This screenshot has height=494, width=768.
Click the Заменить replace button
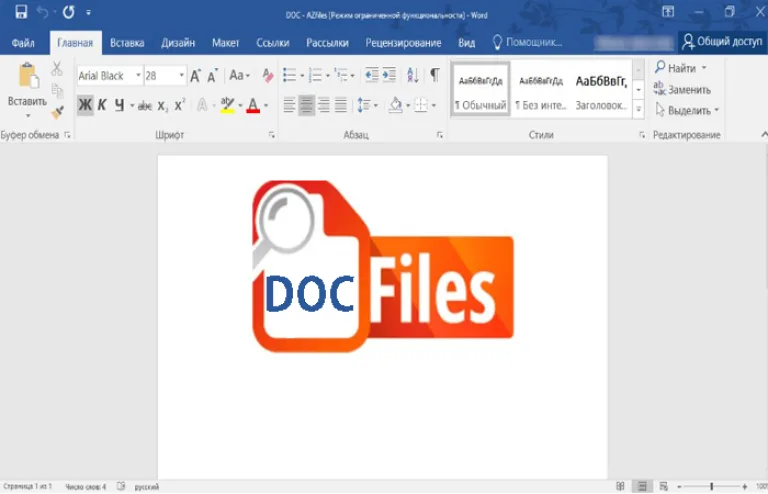(682, 89)
